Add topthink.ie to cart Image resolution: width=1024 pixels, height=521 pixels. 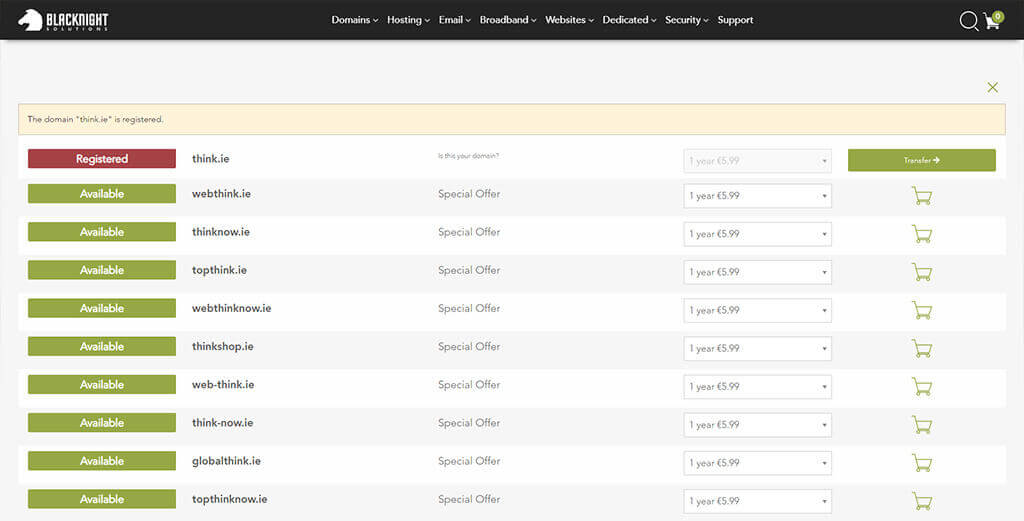click(x=921, y=272)
